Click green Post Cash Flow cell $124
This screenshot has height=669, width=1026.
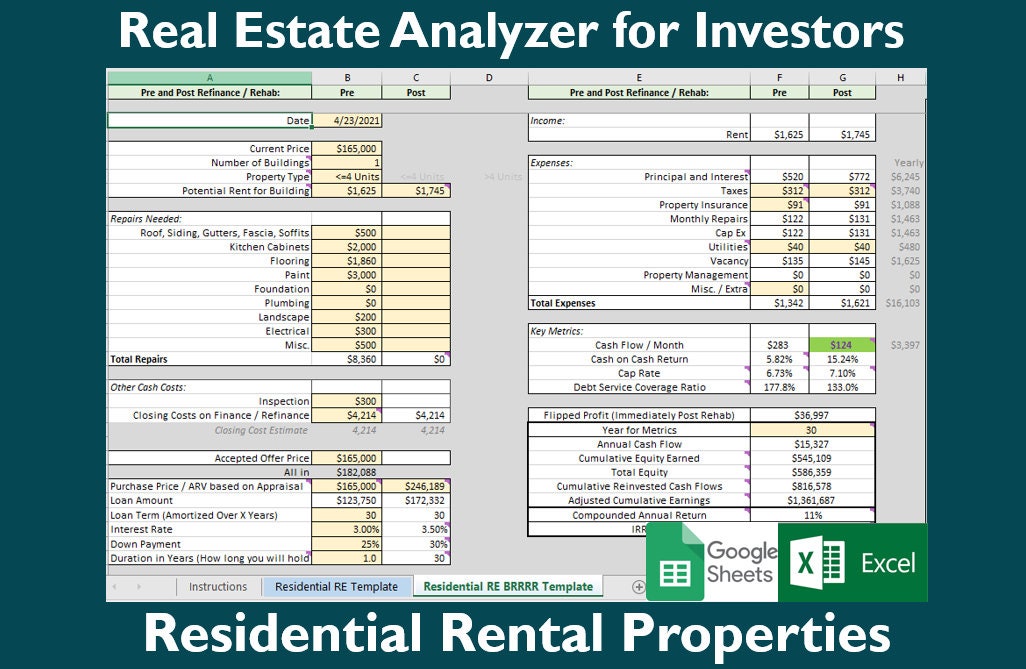pyautogui.click(x=842, y=345)
